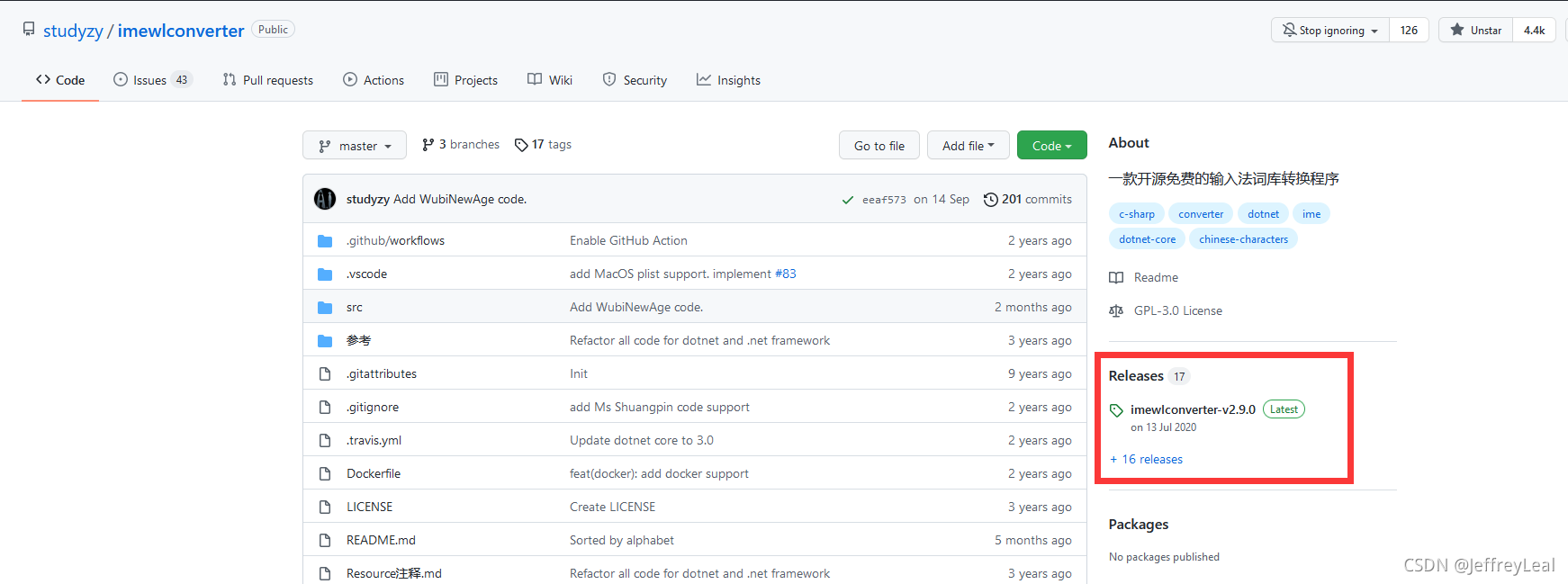Click the tag icon beside imewlconverter-v2.9.0
This screenshot has height=584, width=1568.
tap(1116, 410)
